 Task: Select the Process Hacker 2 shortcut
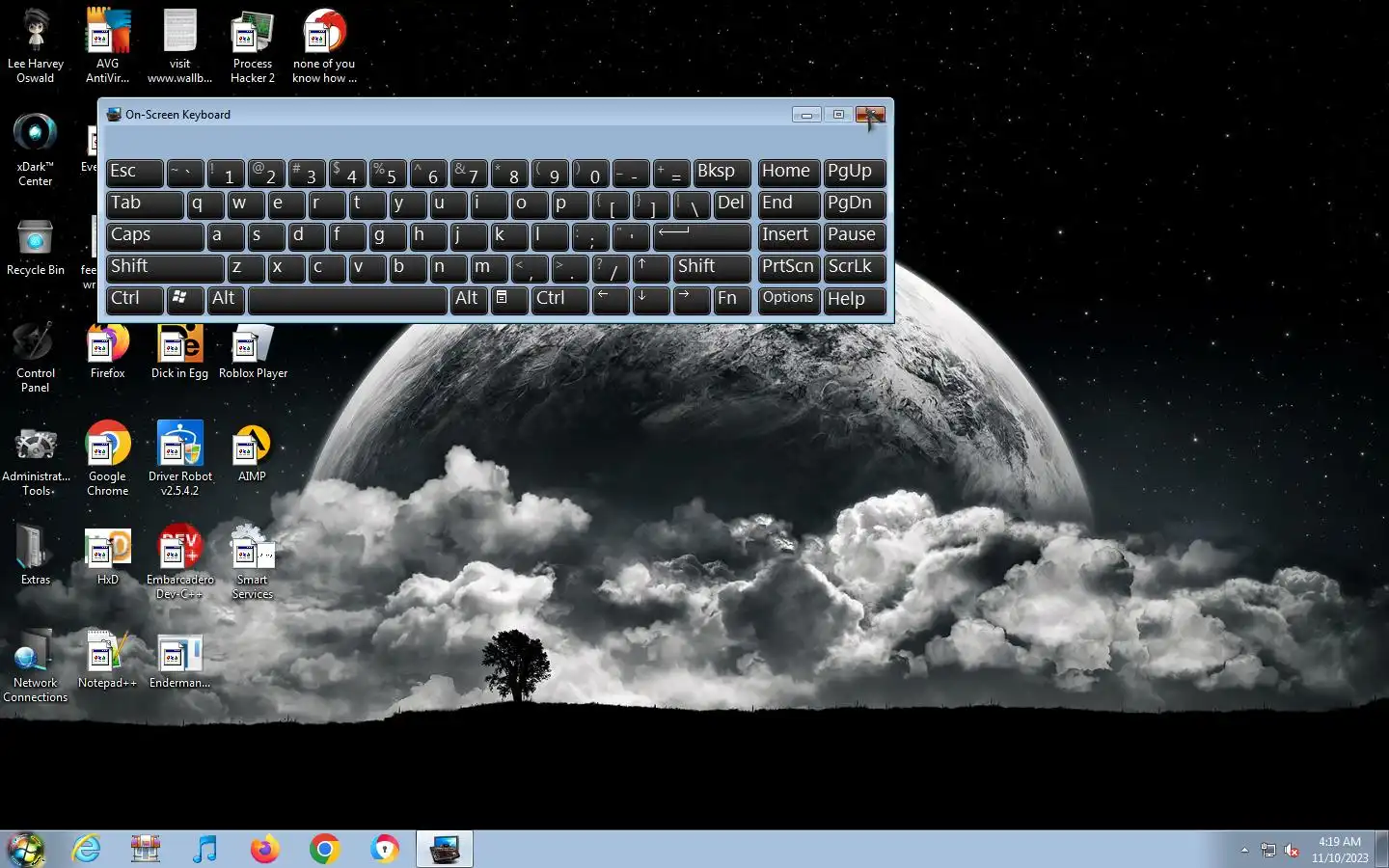(x=253, y=45)
